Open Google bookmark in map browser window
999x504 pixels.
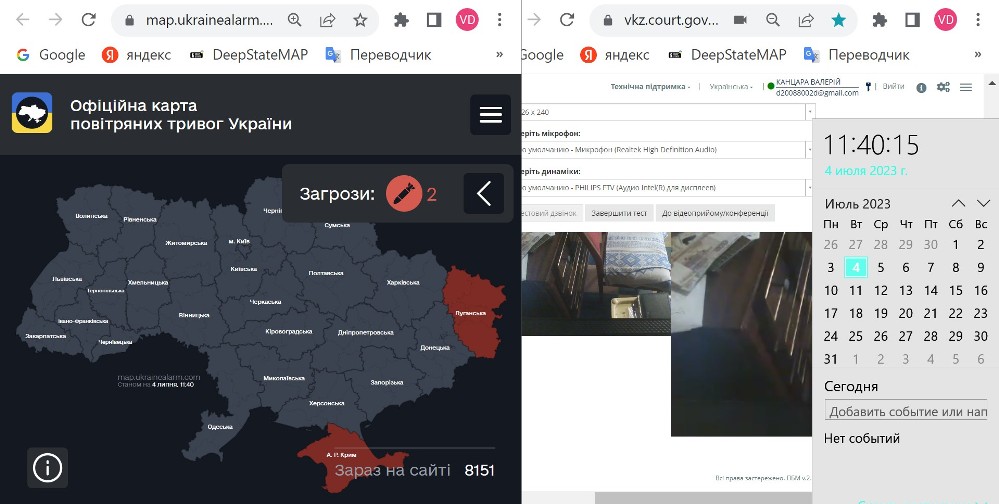pyautogui.click(x=51, y=55)
